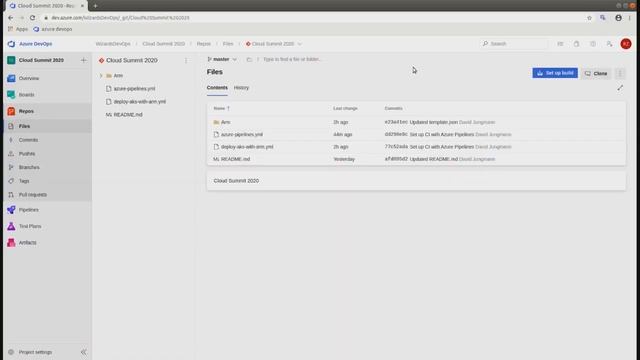
Task: Open the work items list icon in header
Action: pyautogui.click(x=560, y=44)
